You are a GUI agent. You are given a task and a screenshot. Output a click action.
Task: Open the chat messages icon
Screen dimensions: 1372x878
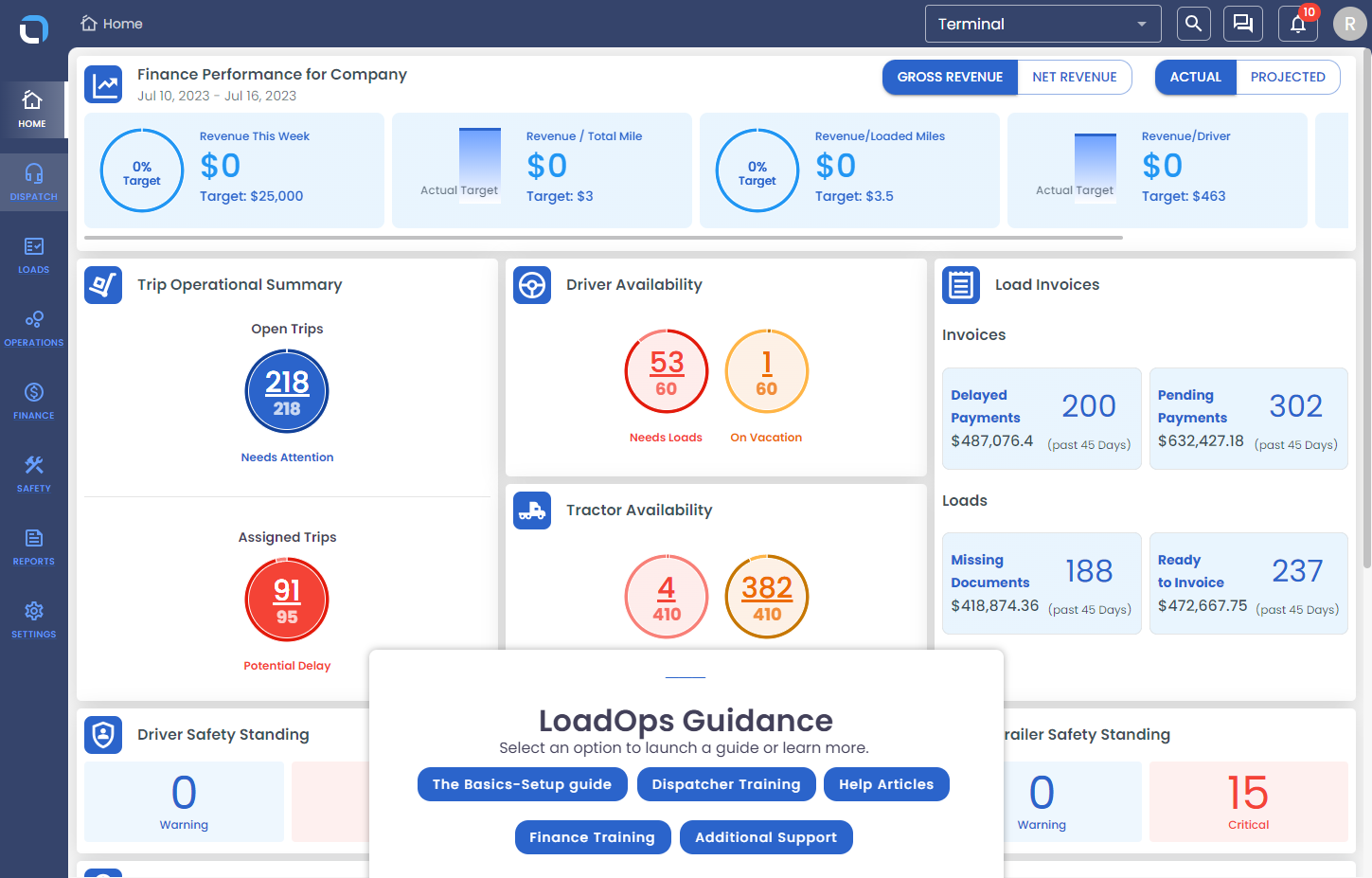[x=1243, y=24]
